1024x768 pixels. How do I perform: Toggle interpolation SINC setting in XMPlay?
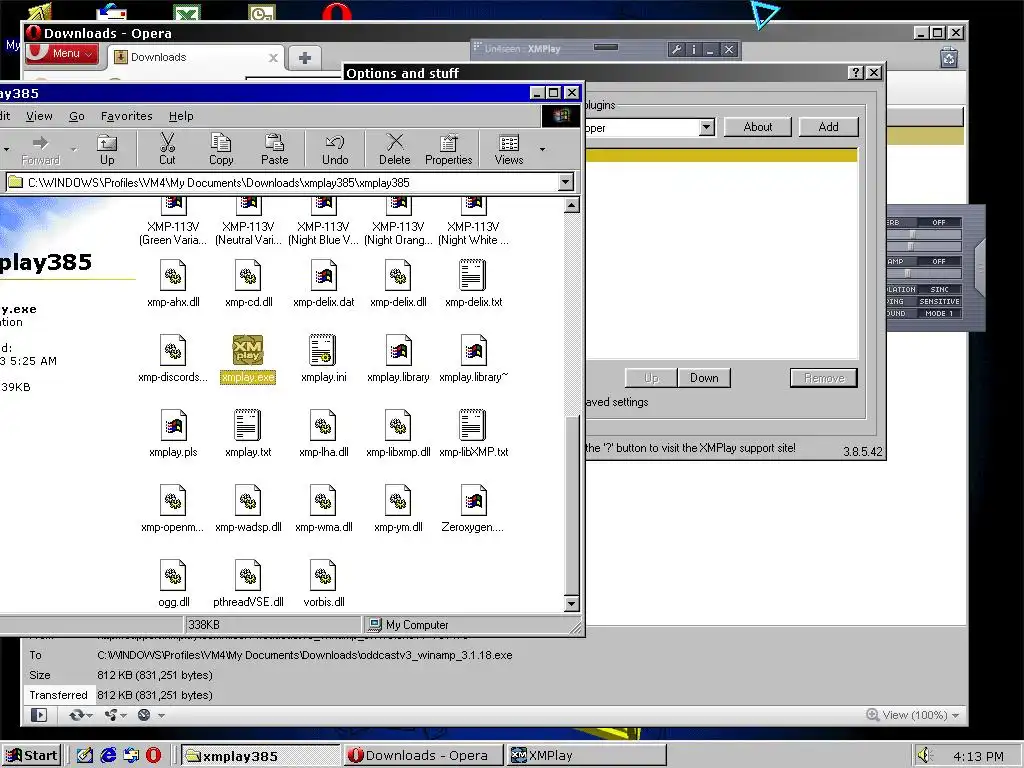[x=939, y=289]
